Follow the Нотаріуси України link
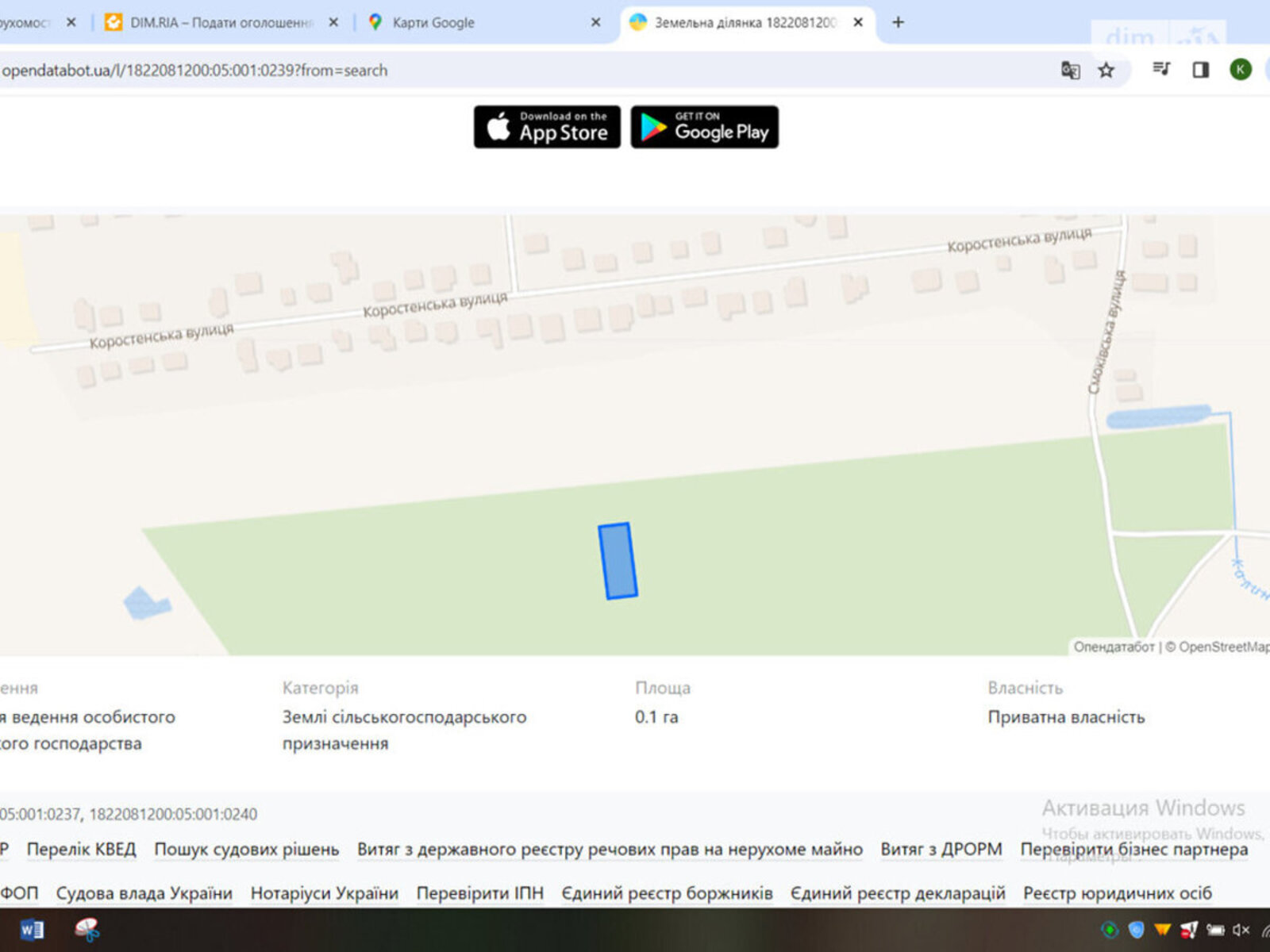Viewport: 1270px width, 952px height. [x=324, y=893]
